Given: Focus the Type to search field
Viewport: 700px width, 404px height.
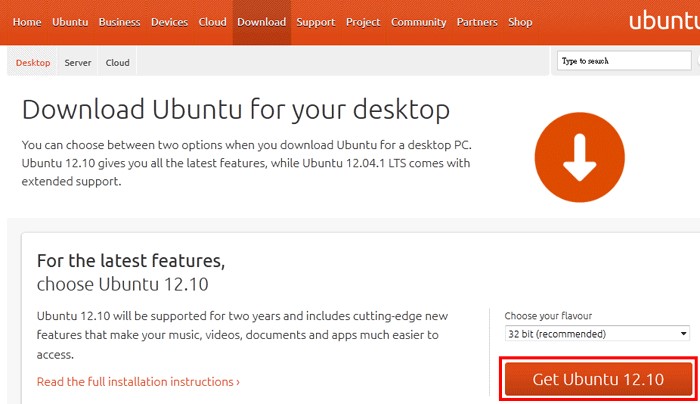Looking at the screenshot, I should [x=624, y=61].
